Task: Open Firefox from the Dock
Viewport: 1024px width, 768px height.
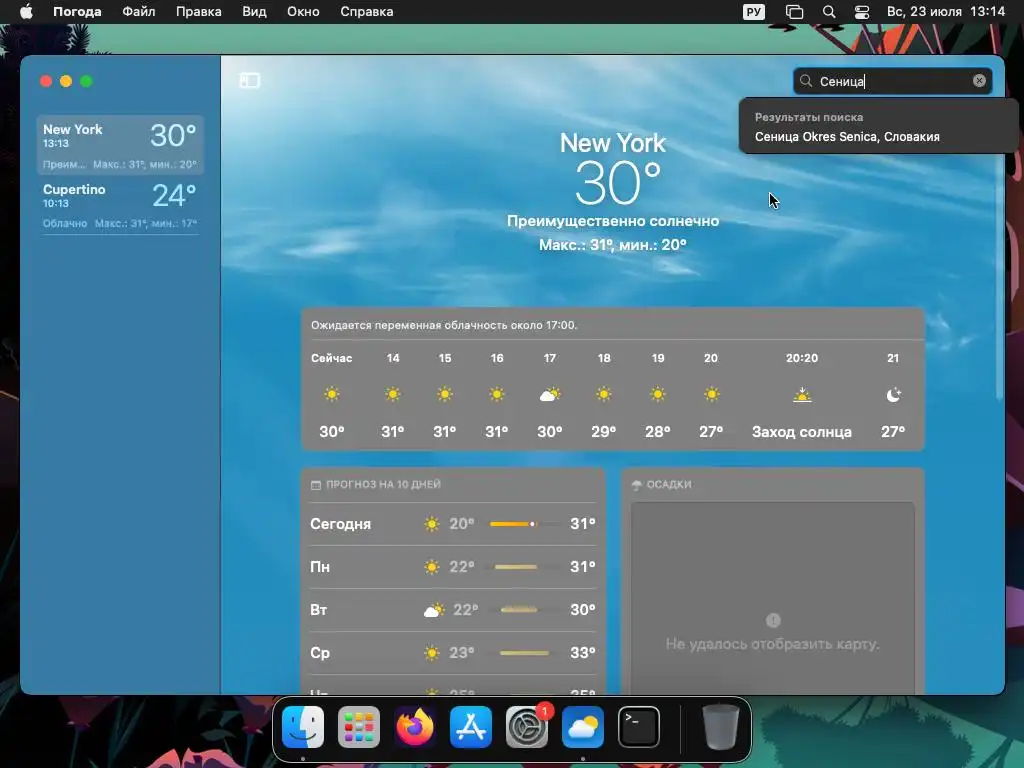Action: click(415, 727)
